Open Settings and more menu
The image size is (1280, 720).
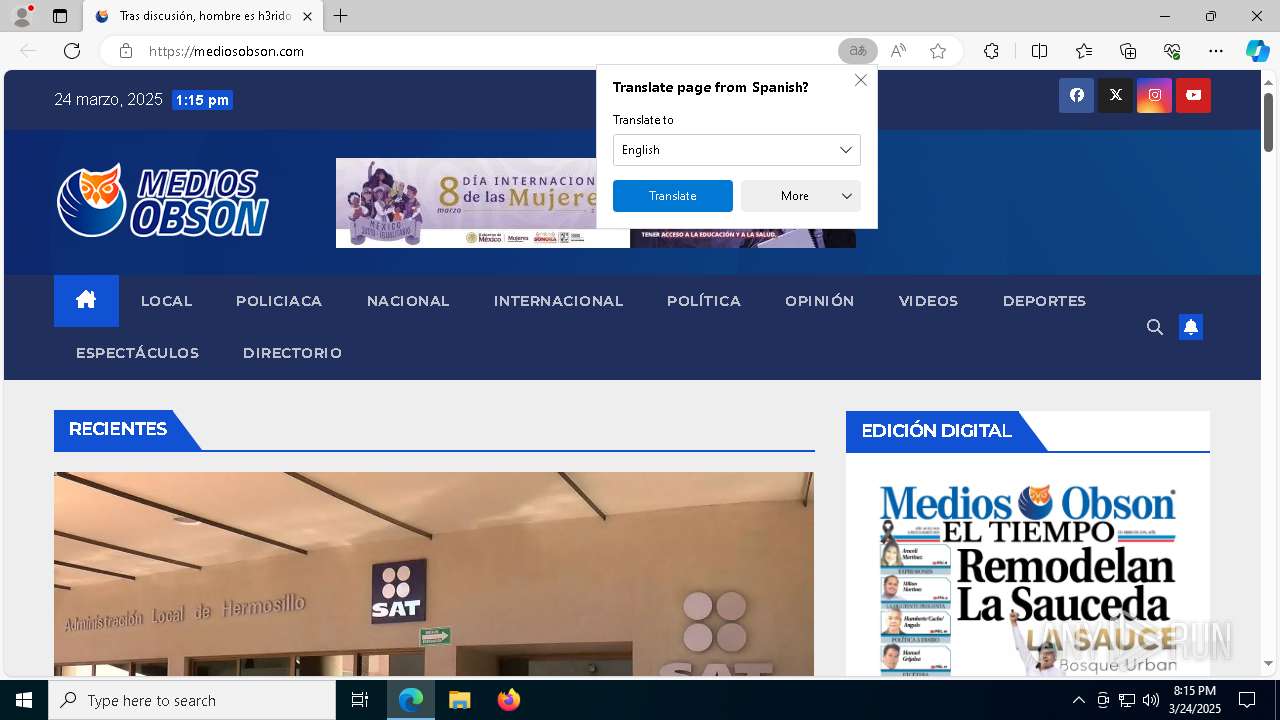[x=1216, y=51]
